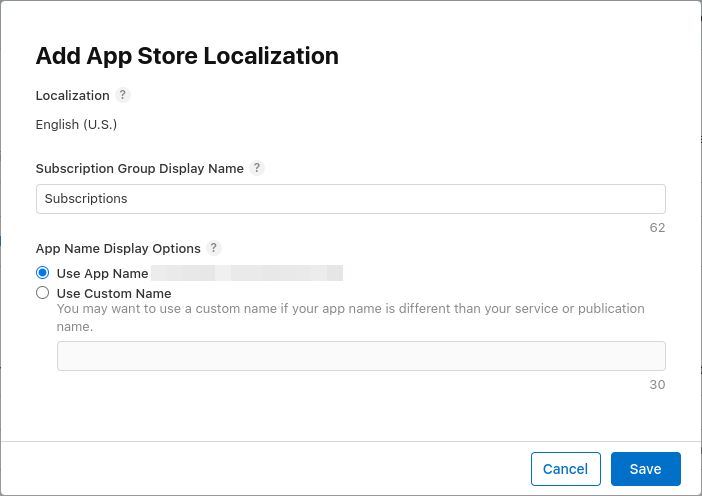Screen dimensions: 702x496
Task: Click the help icon next to Localization
Action: click(x=123, y=95)
